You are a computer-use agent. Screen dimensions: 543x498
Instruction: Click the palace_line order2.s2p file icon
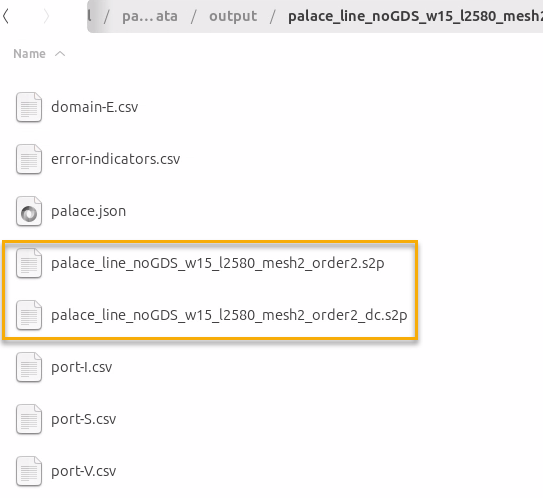click(x=29, y=263)
